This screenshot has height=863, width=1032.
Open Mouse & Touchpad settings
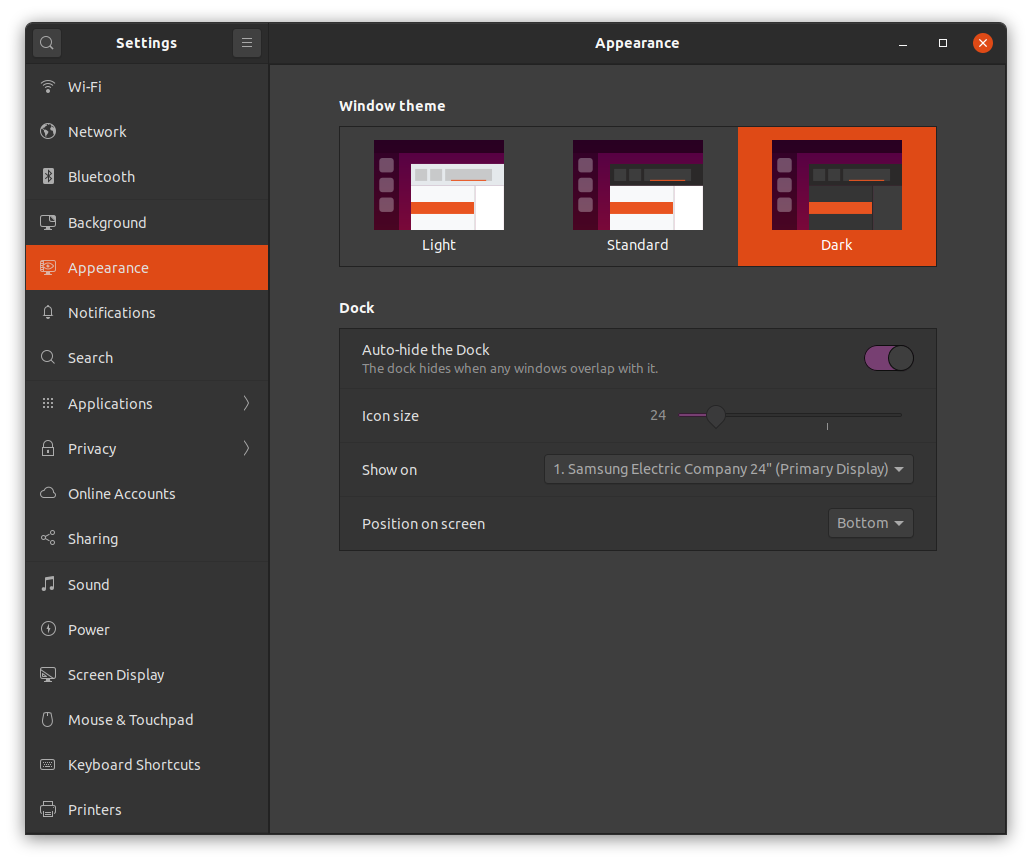(147, 719)
